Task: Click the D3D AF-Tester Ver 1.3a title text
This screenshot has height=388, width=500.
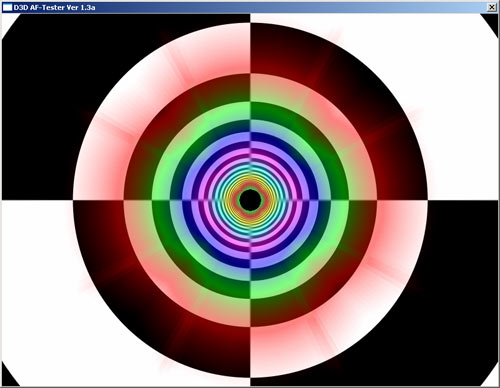Action: (54, 7)
